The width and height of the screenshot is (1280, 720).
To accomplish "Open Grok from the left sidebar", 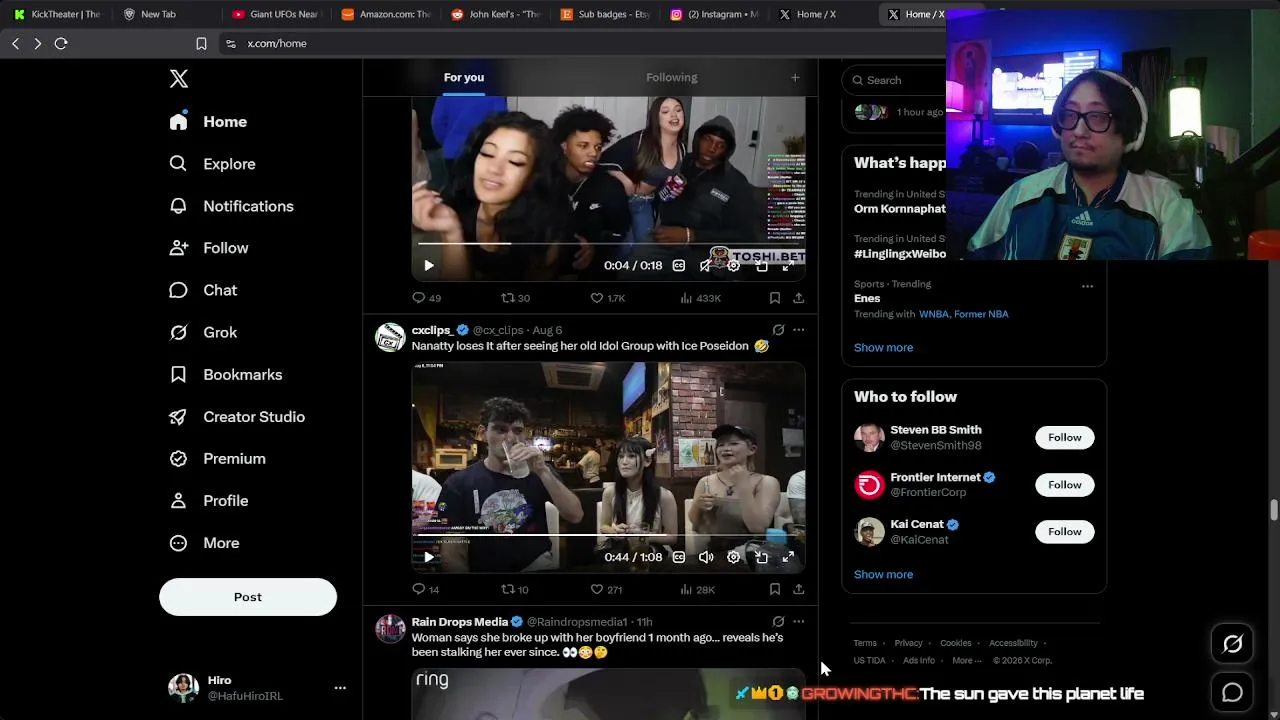I will click(203, 332).
